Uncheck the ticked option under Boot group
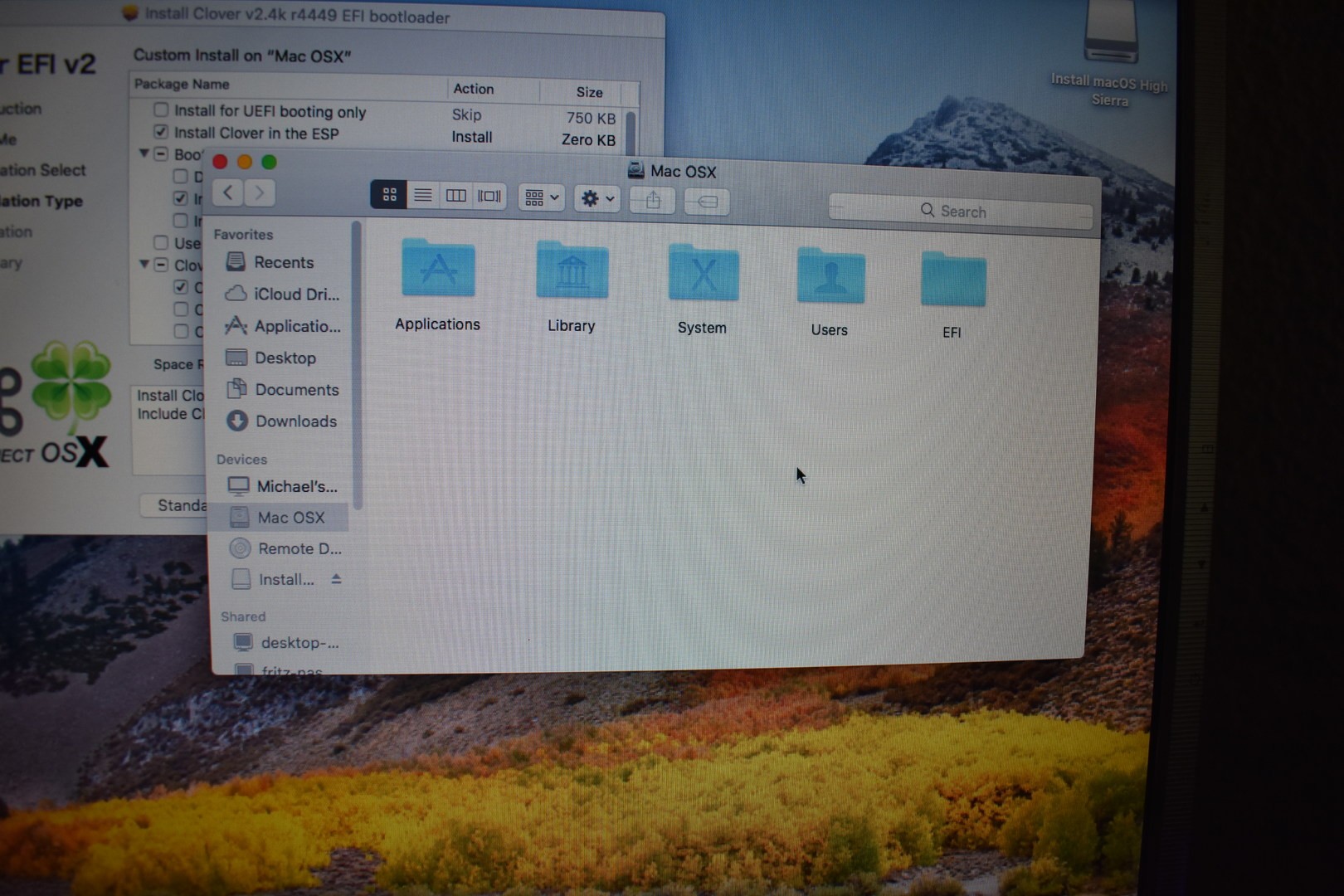Viewport: 1344px width, 896px height. (180, 197)
